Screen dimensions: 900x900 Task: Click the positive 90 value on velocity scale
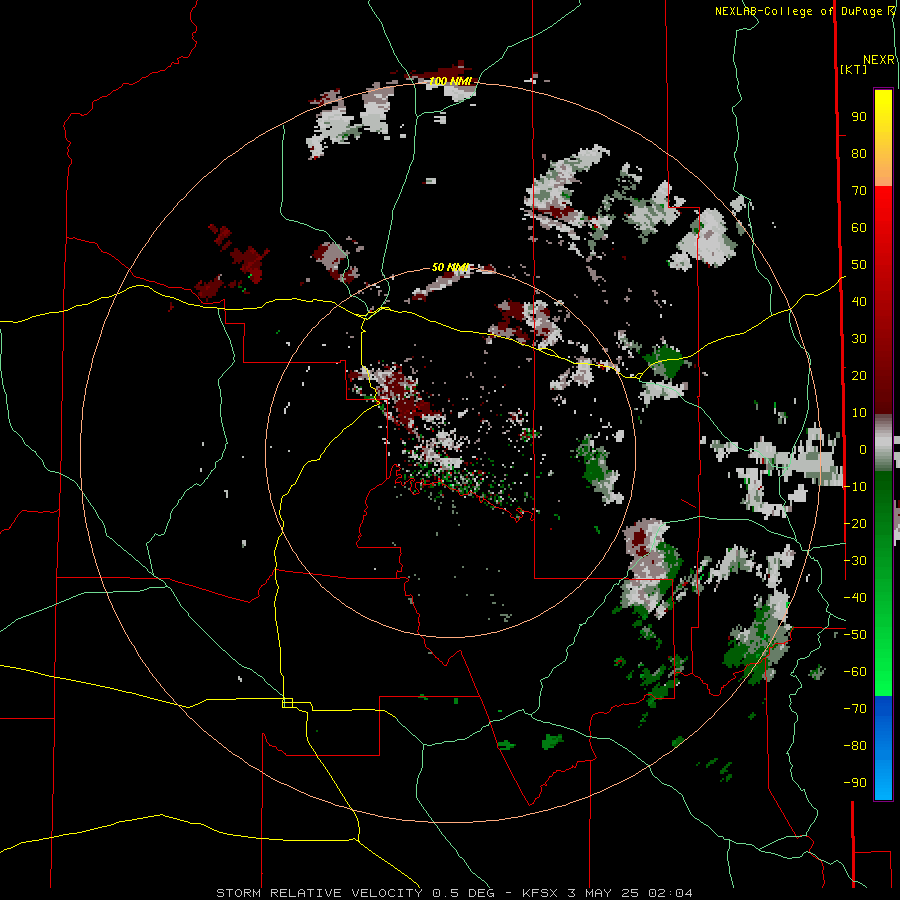859,117
